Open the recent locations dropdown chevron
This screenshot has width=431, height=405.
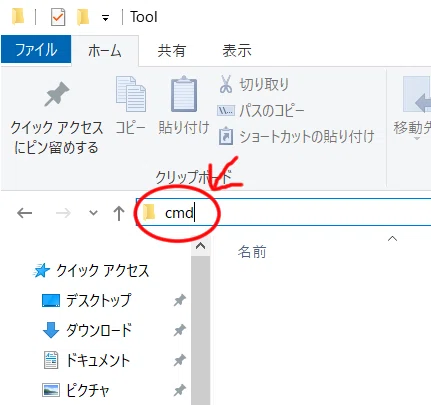(x=94, y=212)
